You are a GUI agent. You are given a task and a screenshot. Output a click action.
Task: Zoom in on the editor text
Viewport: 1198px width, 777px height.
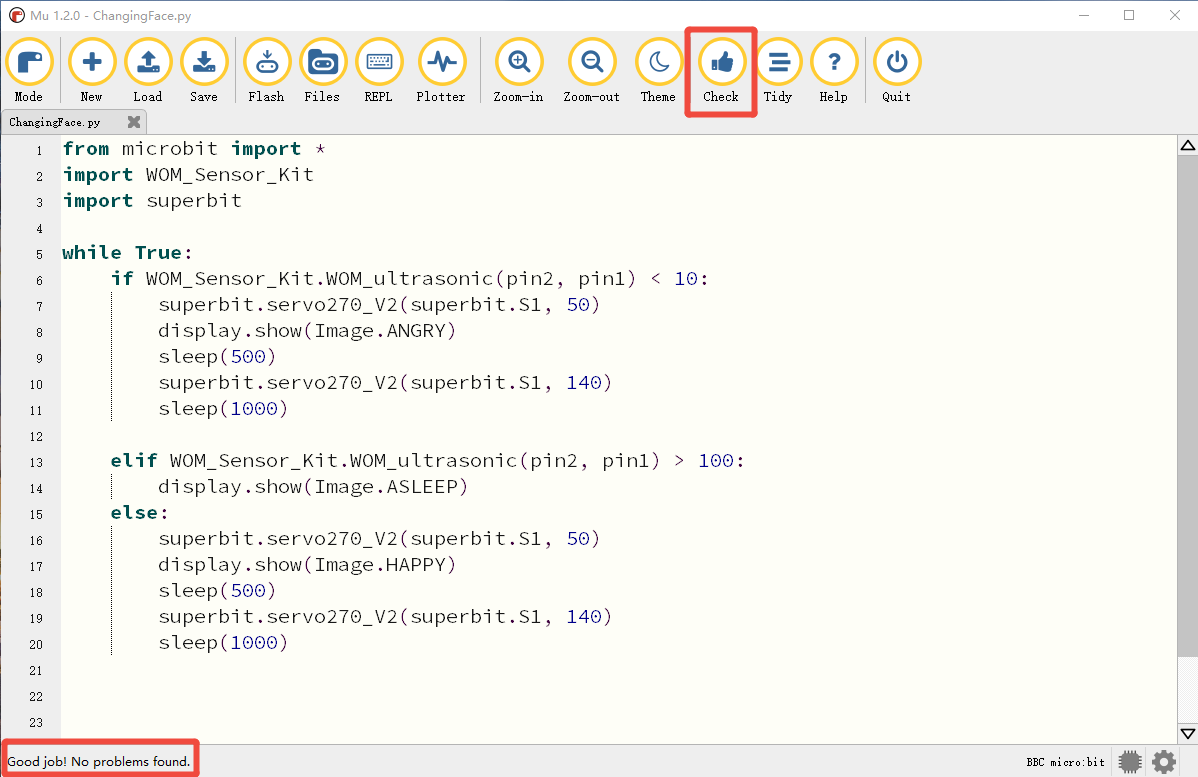(519, 70)
